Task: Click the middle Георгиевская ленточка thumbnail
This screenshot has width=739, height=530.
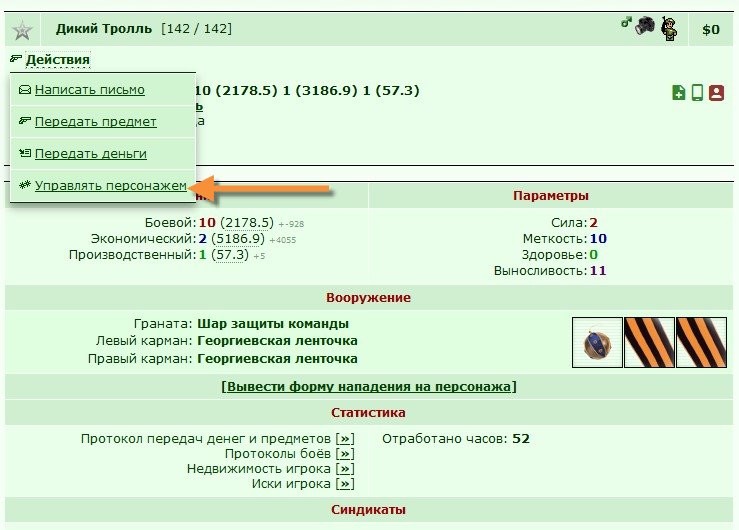Action: [649, 342]
